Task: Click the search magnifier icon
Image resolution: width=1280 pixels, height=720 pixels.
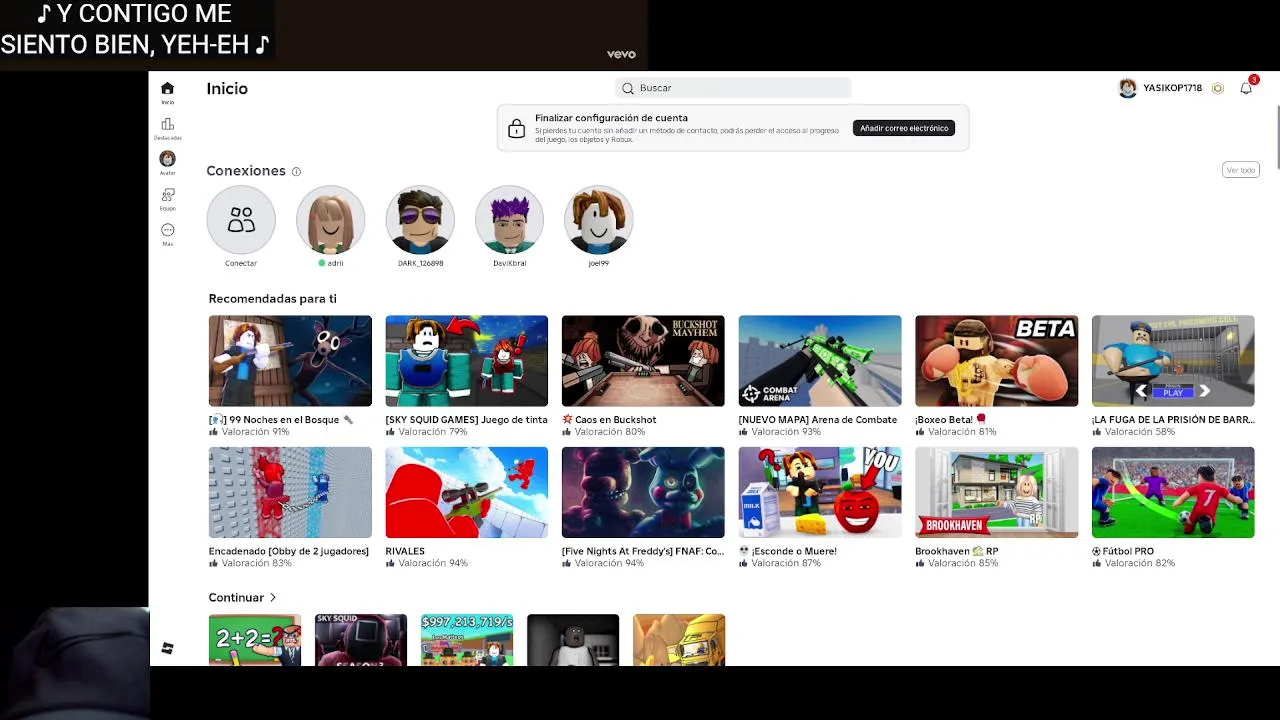Action: pyautogui.click(x=628, y=88)
